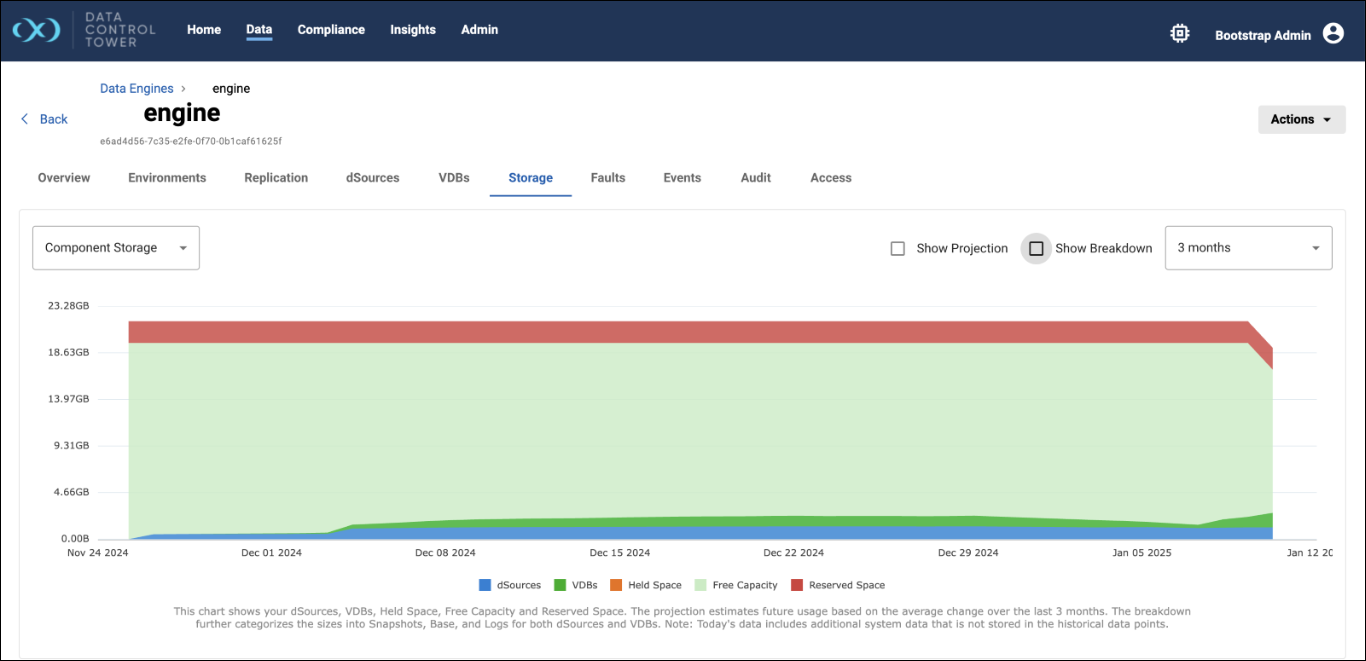Switch to the VDBs tab
Viewport: 1366px width, 661px height.
[x=454, y=178]
